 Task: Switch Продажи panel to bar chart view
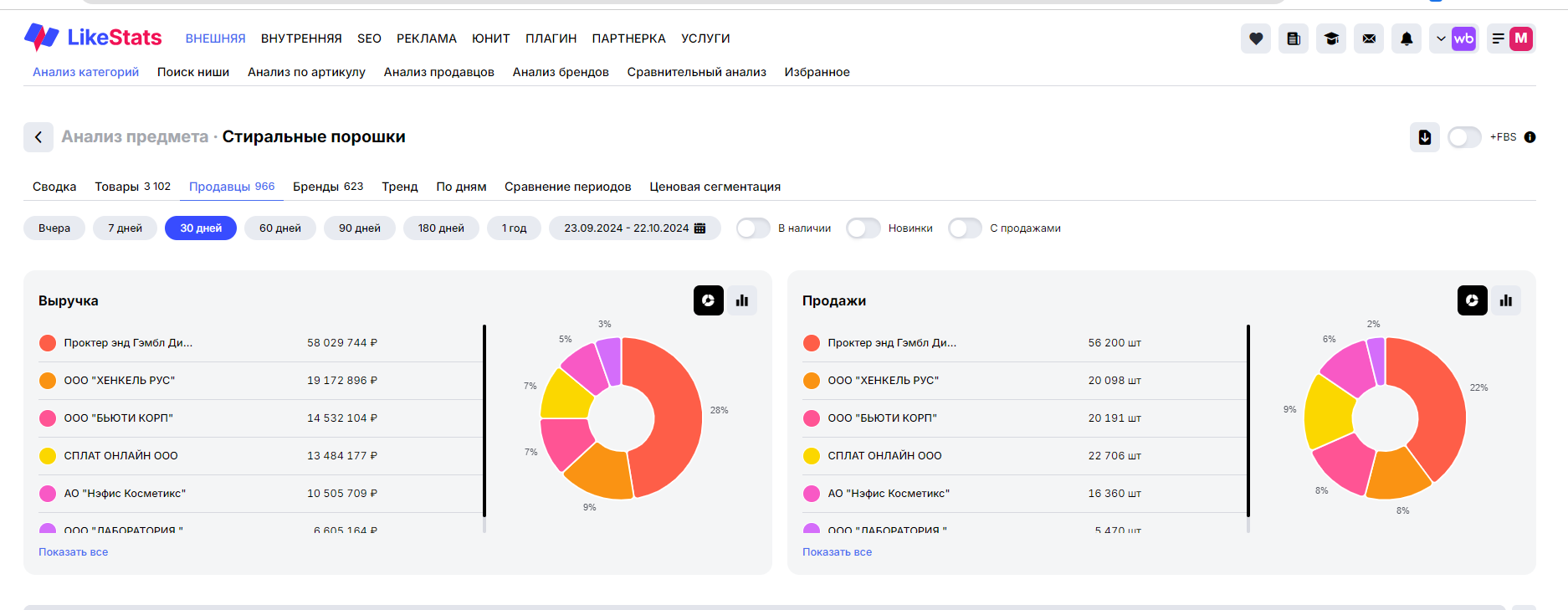tap(1506, 300)
